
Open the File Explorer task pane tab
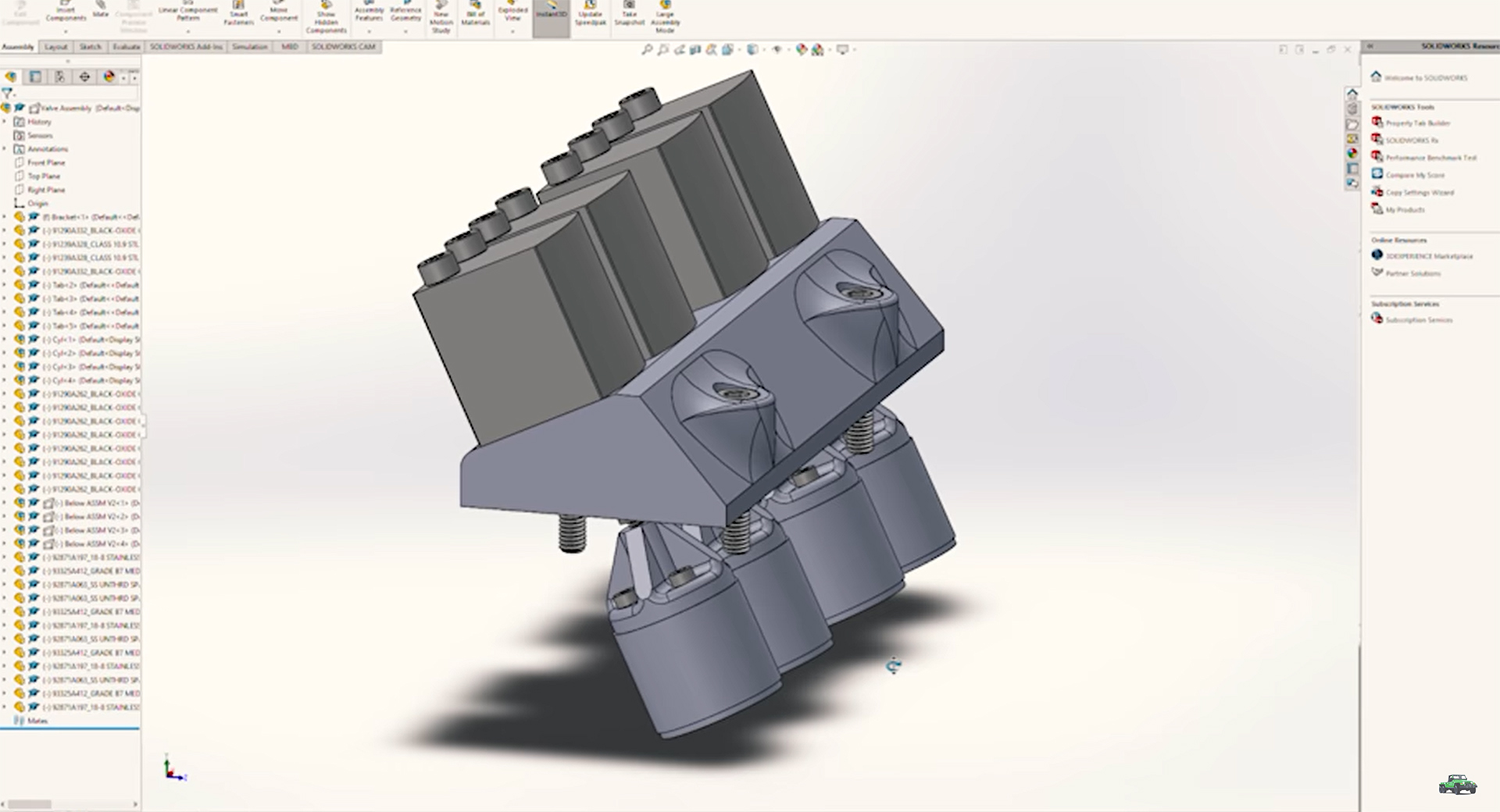(x=1352, y=124)
